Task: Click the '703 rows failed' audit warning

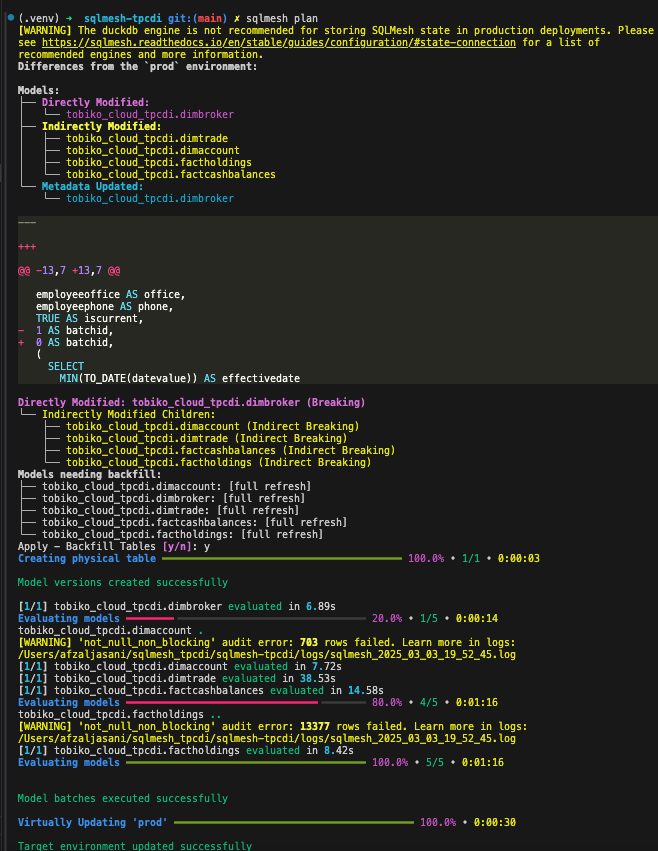Action: pos(267,642)
